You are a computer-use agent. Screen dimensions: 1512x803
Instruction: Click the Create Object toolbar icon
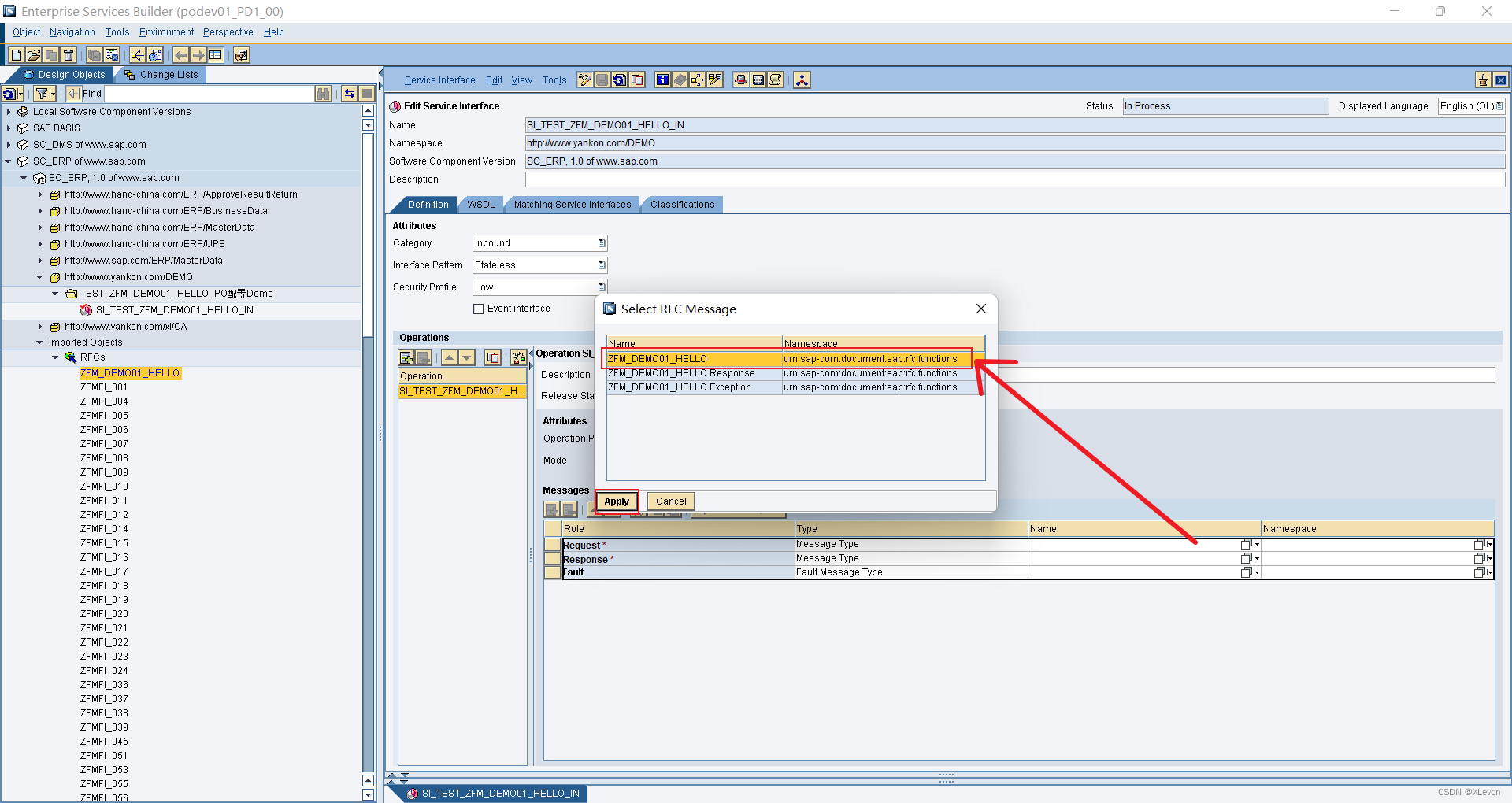[16, 55]
